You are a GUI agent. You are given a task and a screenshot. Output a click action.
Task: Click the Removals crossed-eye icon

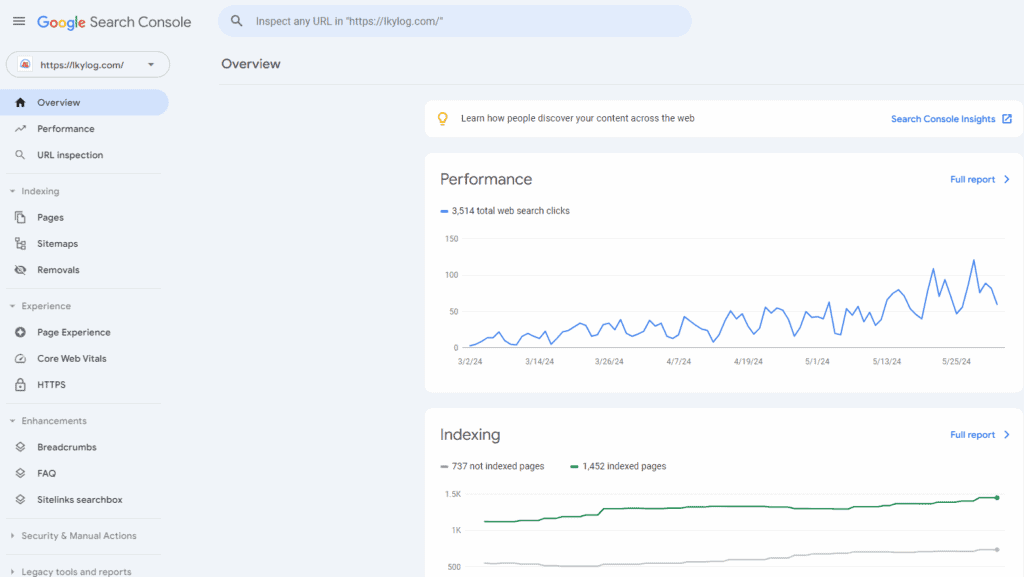pos(20,270)
